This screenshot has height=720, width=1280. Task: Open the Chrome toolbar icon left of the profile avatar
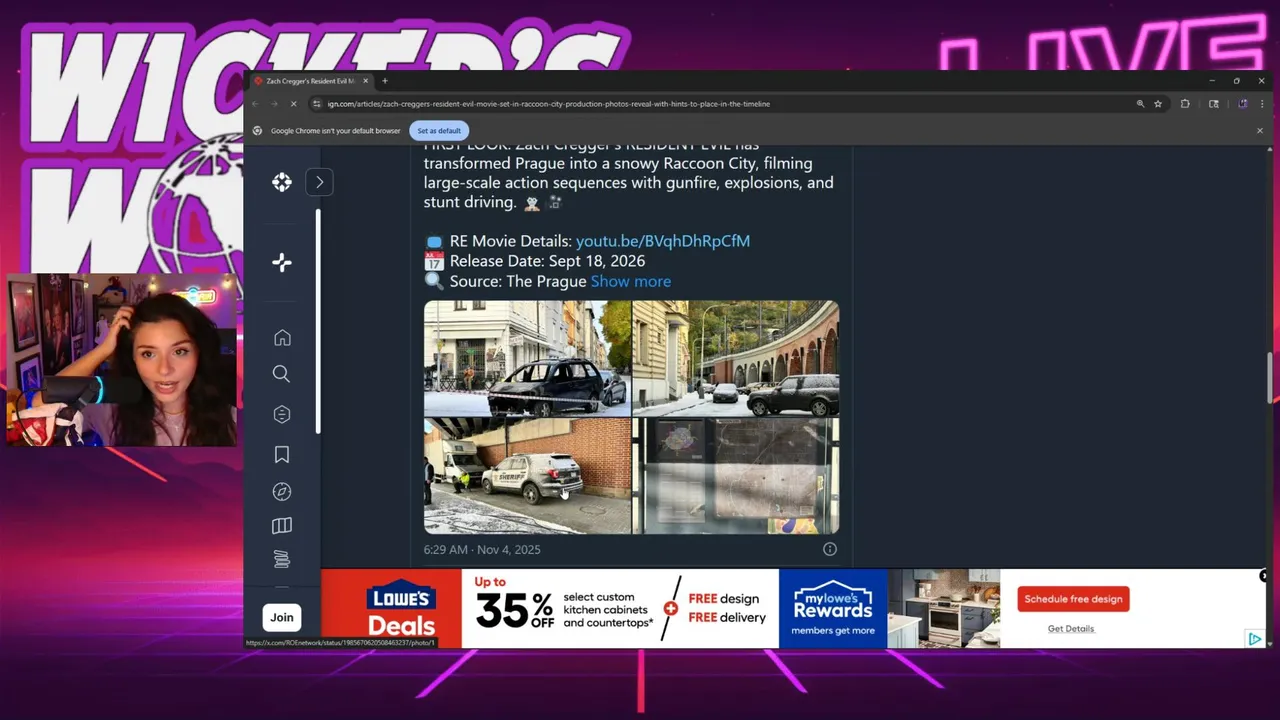[x=1214, y=104]
